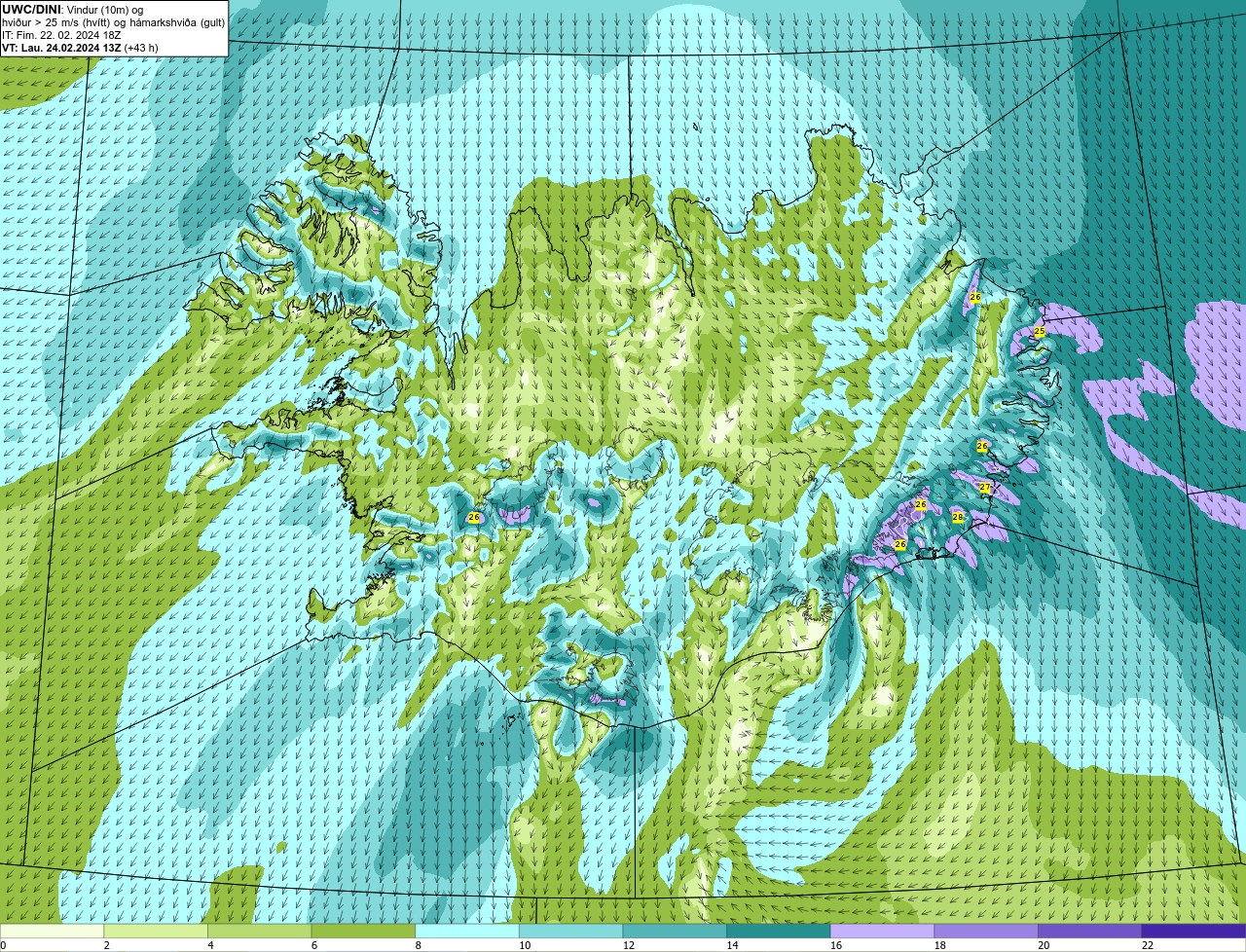Click the 20–22 m/s violet legend swatch

click(x=1090, y=932)
